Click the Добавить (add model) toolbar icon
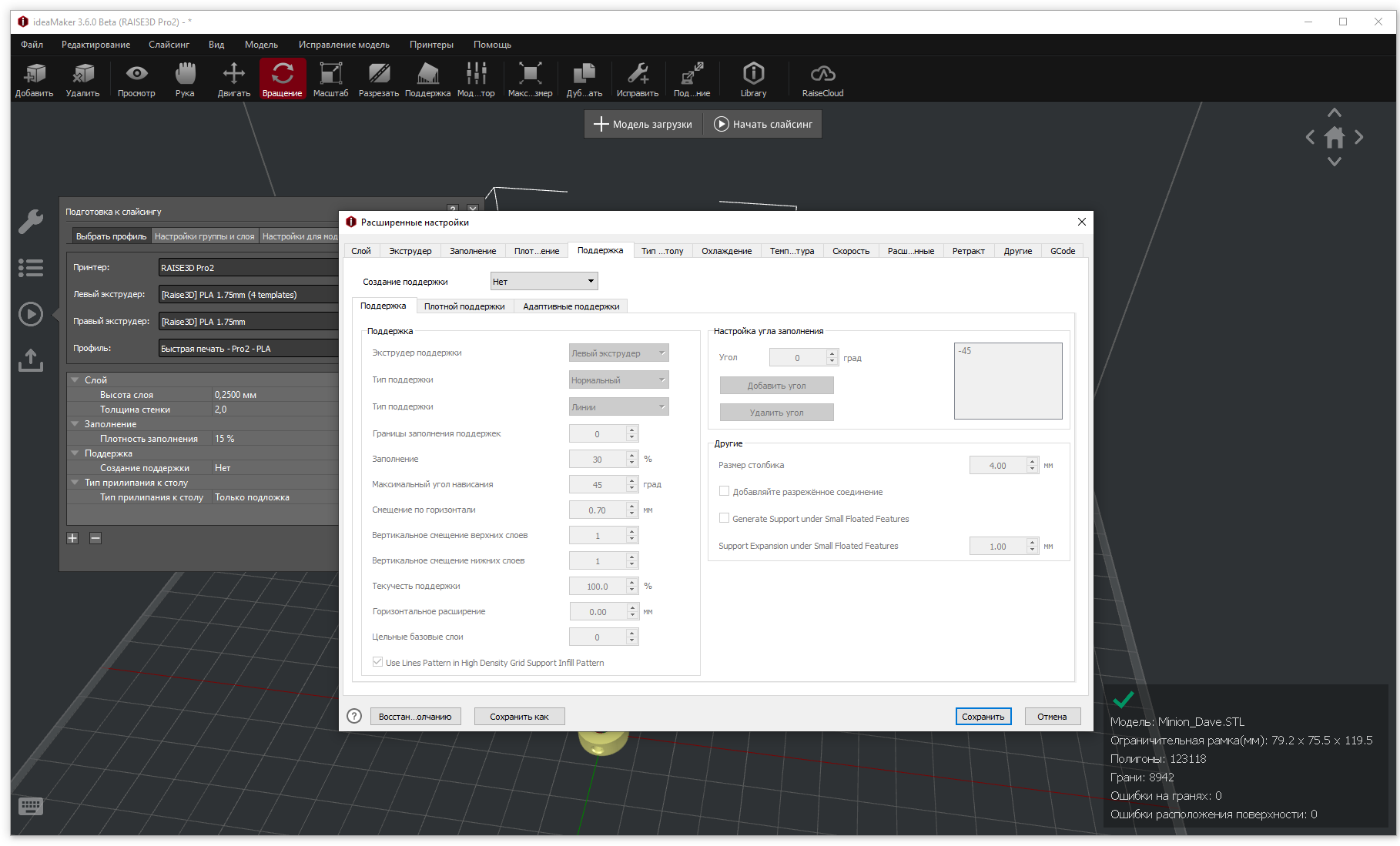Screen dimensions: 1400x846 [x=35, y=80]
